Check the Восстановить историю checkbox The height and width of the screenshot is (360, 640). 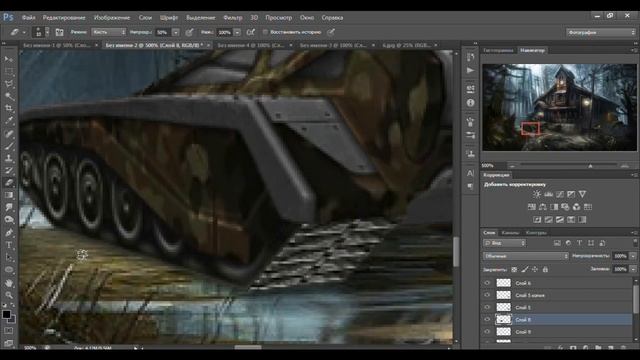(x=265, y=32)
